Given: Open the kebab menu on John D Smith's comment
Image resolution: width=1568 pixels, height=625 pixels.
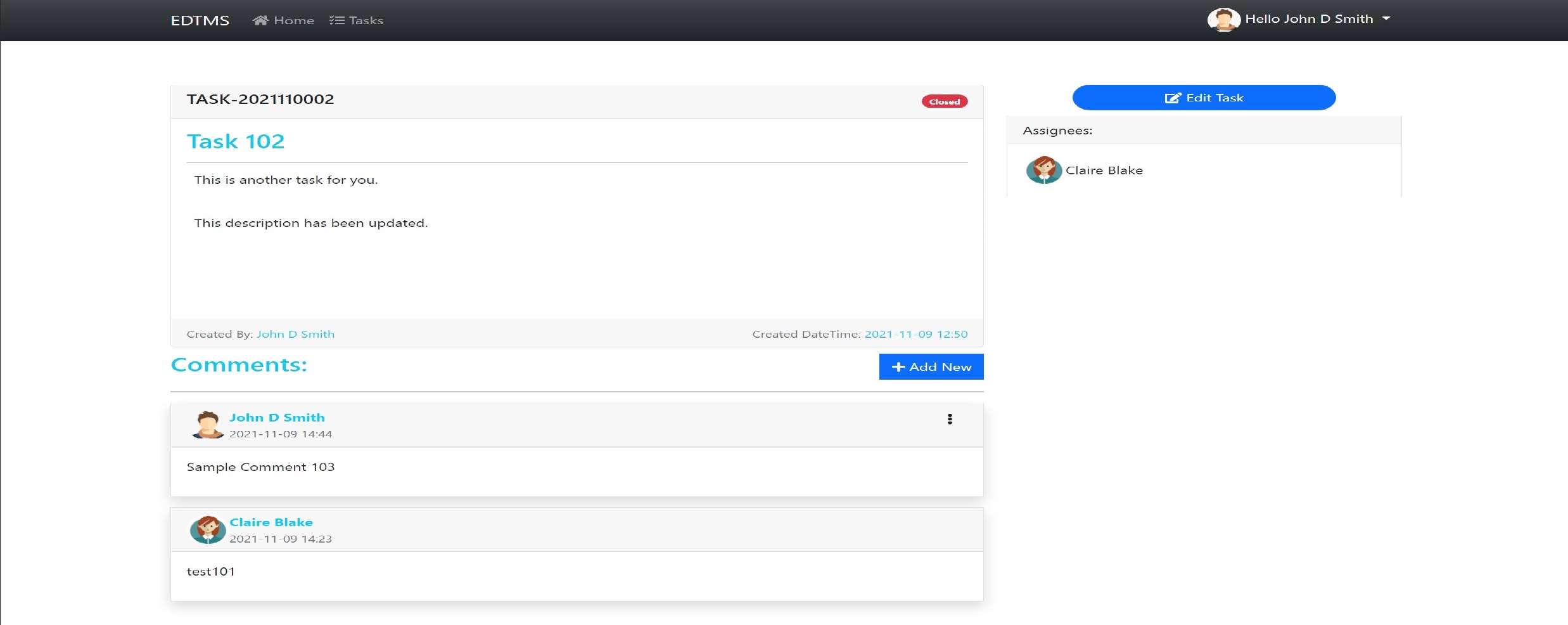Looking at the screenshot, I should click(x=950, y=418).
